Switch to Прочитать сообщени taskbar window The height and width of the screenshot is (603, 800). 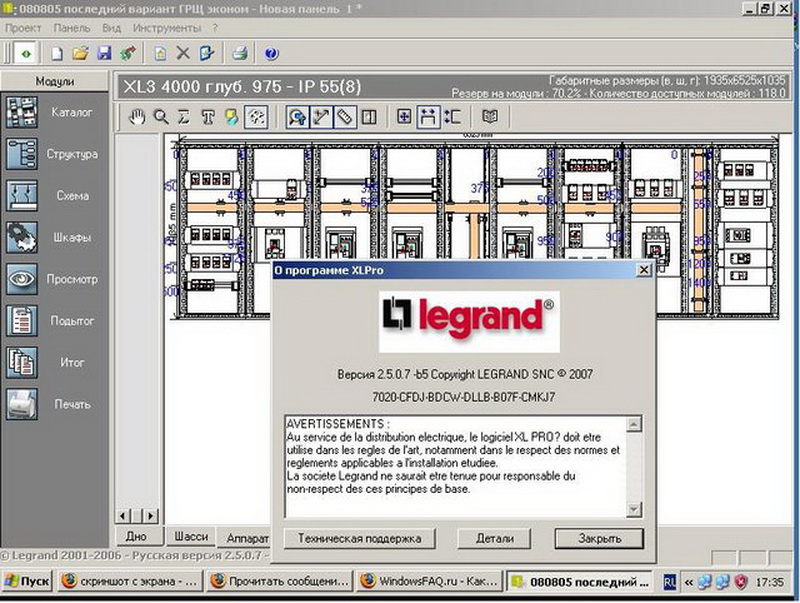point(280,581)
